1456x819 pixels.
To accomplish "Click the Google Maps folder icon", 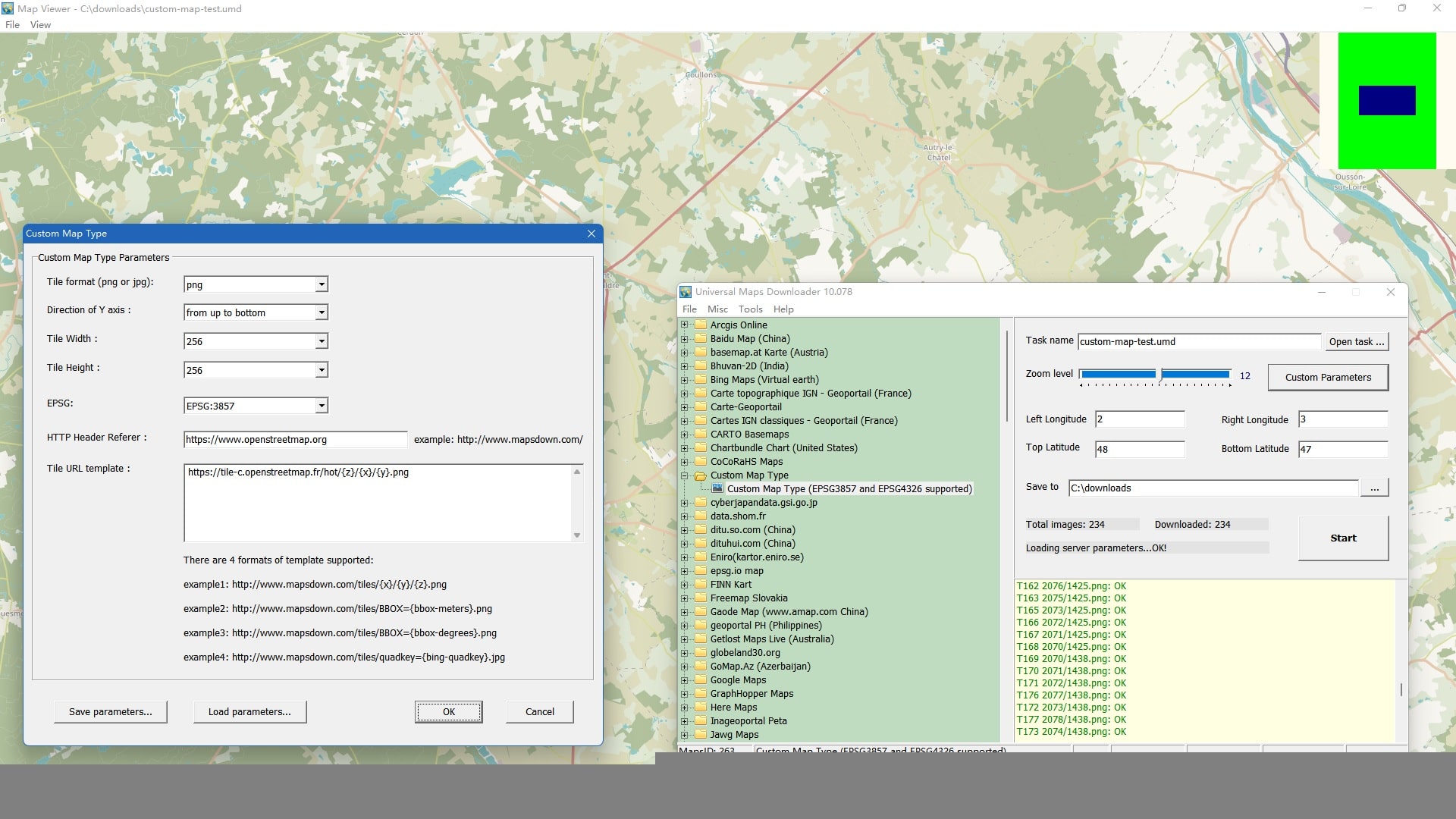I will tap(701, 680).
